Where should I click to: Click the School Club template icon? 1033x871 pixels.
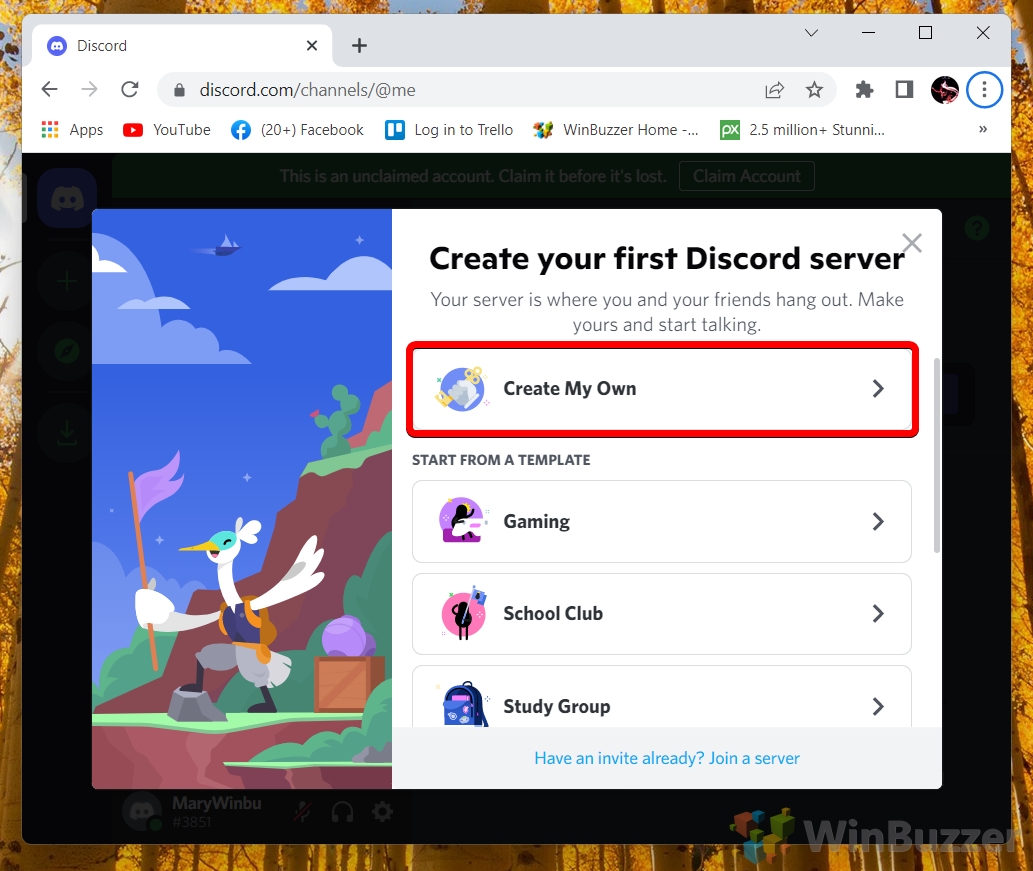pos(463,613)
